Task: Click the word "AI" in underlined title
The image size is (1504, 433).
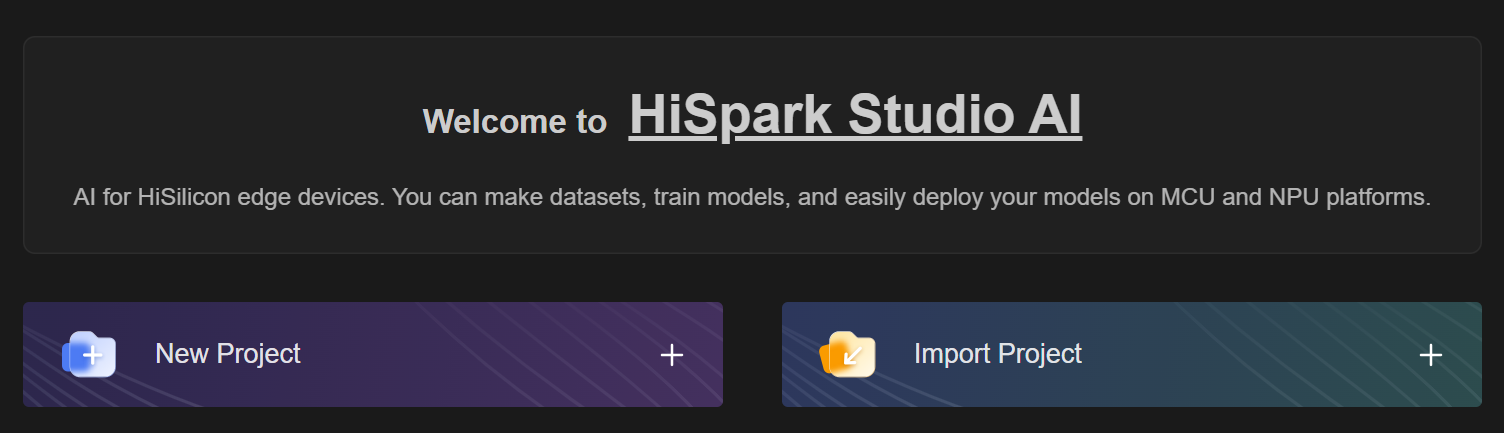Action: 1053,115
